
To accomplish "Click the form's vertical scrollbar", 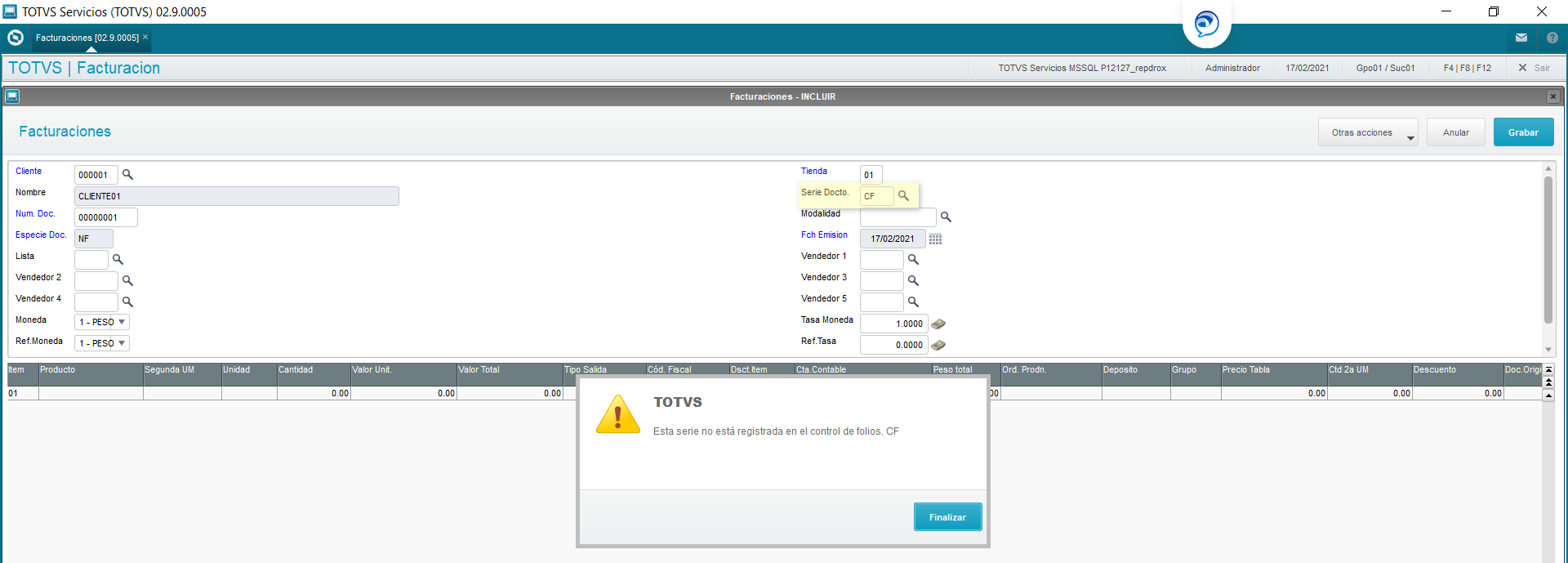I will pos(1548,249).
